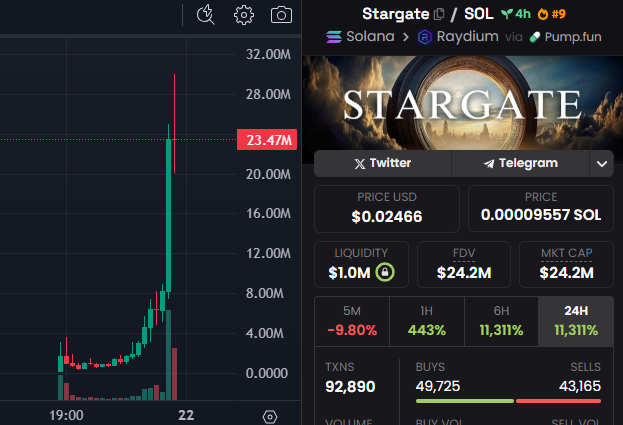Image resolution: width=623 pixels, height=425 pixels.
Task: Click the Solana chain logo
Action: (x=334, y=37)
